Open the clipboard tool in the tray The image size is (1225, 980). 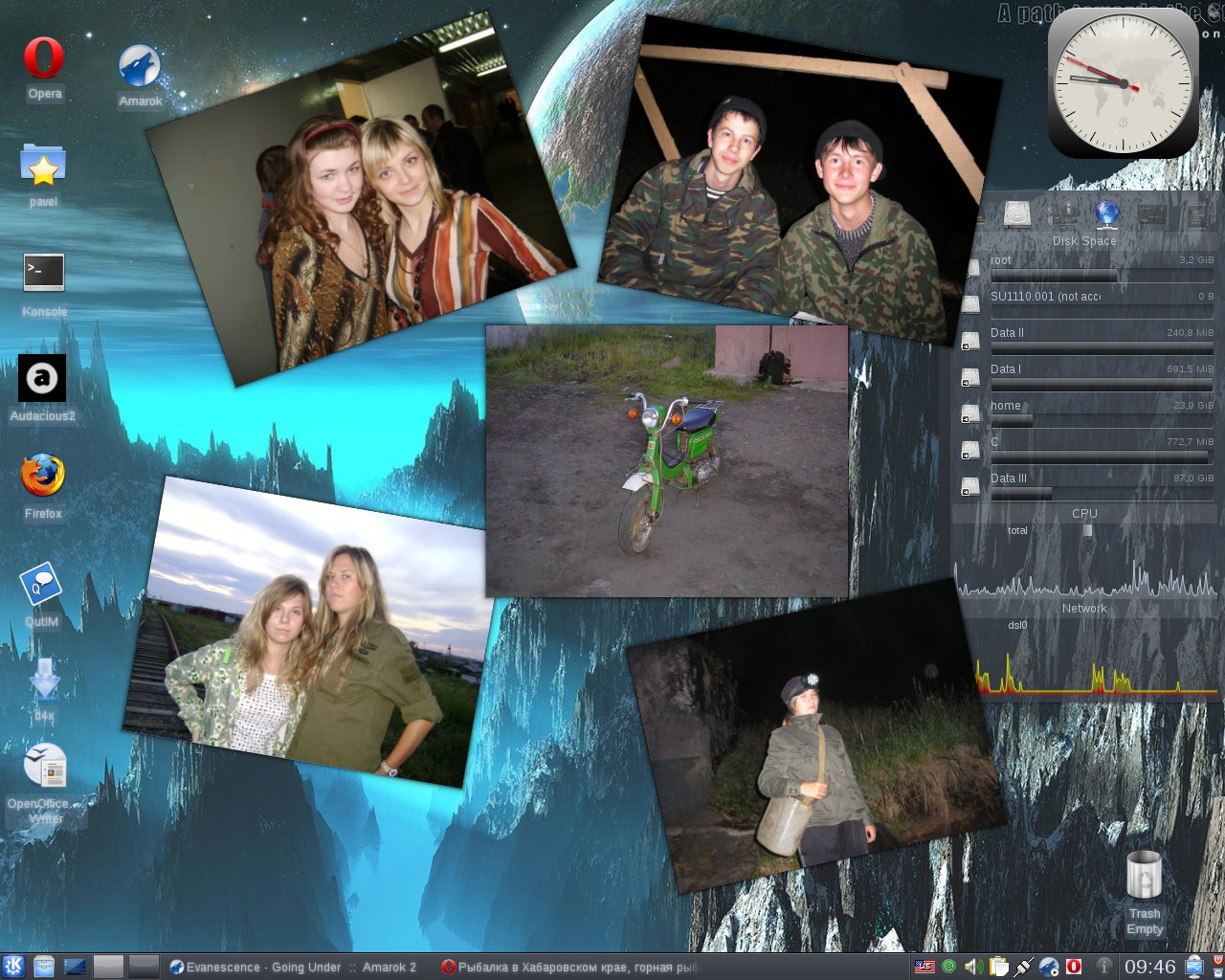tap(998, 967)
